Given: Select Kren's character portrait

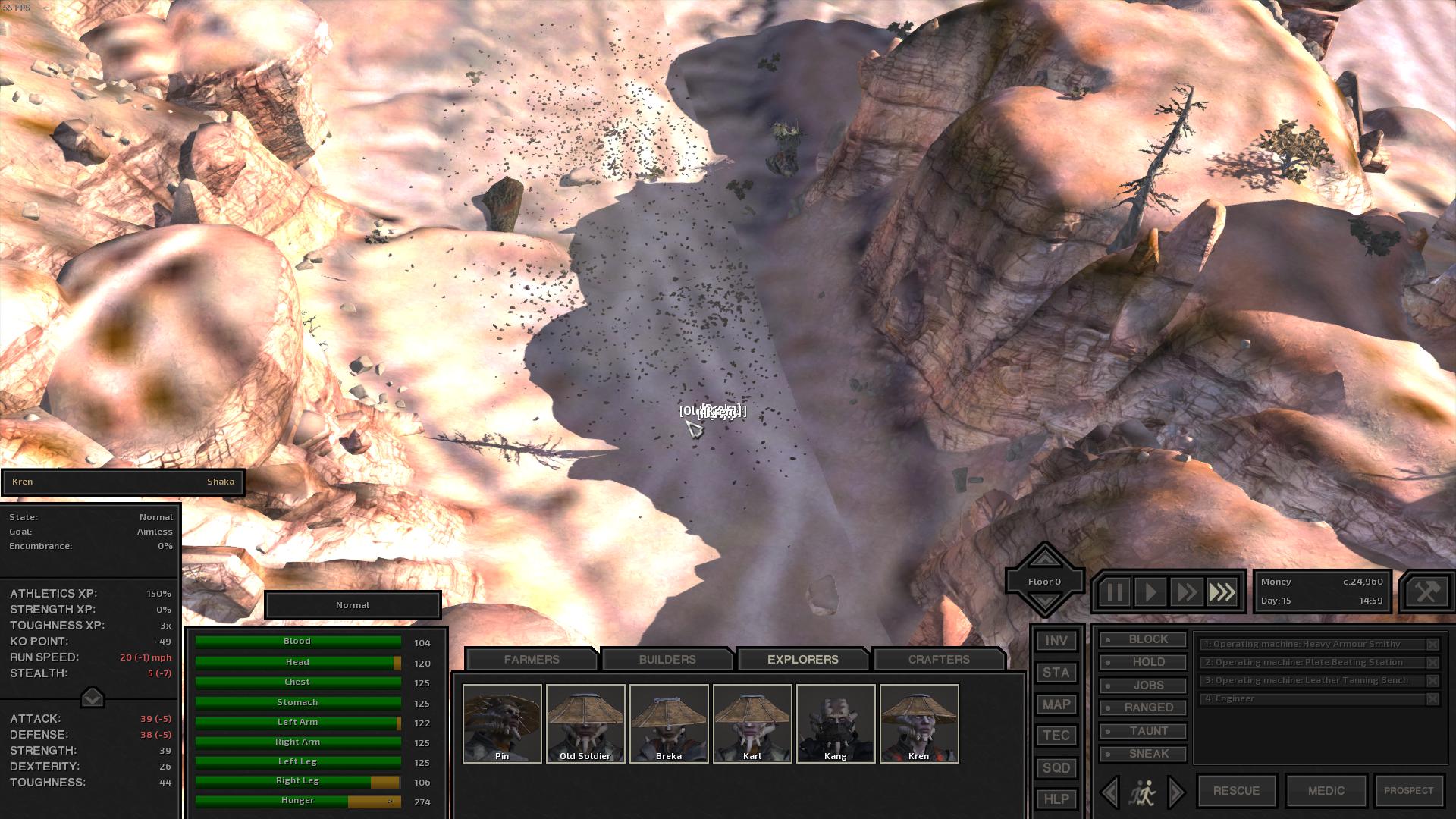Looking at the screenshot, I should pos(919,723).
